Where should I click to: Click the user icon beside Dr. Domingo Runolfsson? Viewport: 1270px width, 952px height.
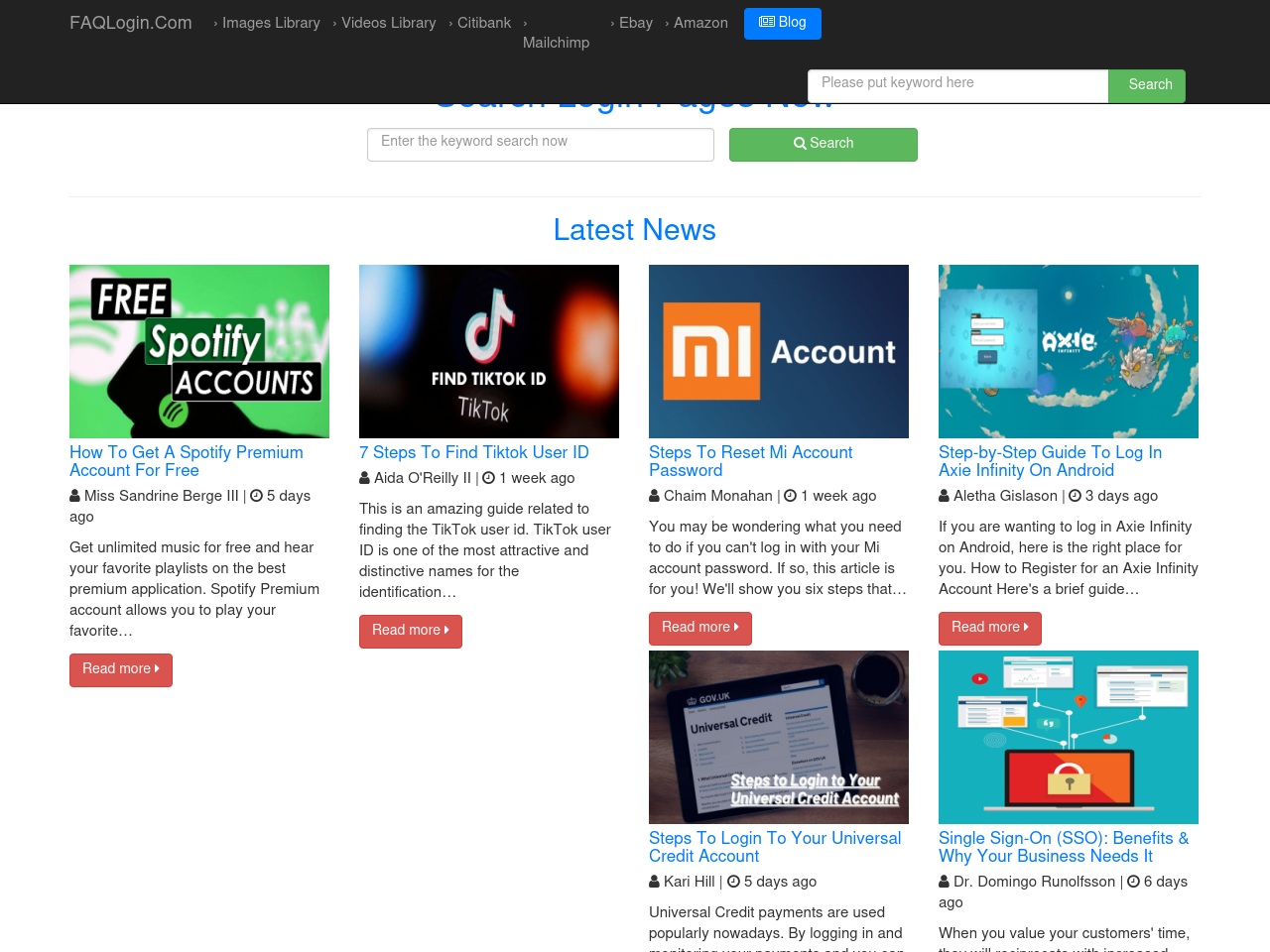(945, 882)
